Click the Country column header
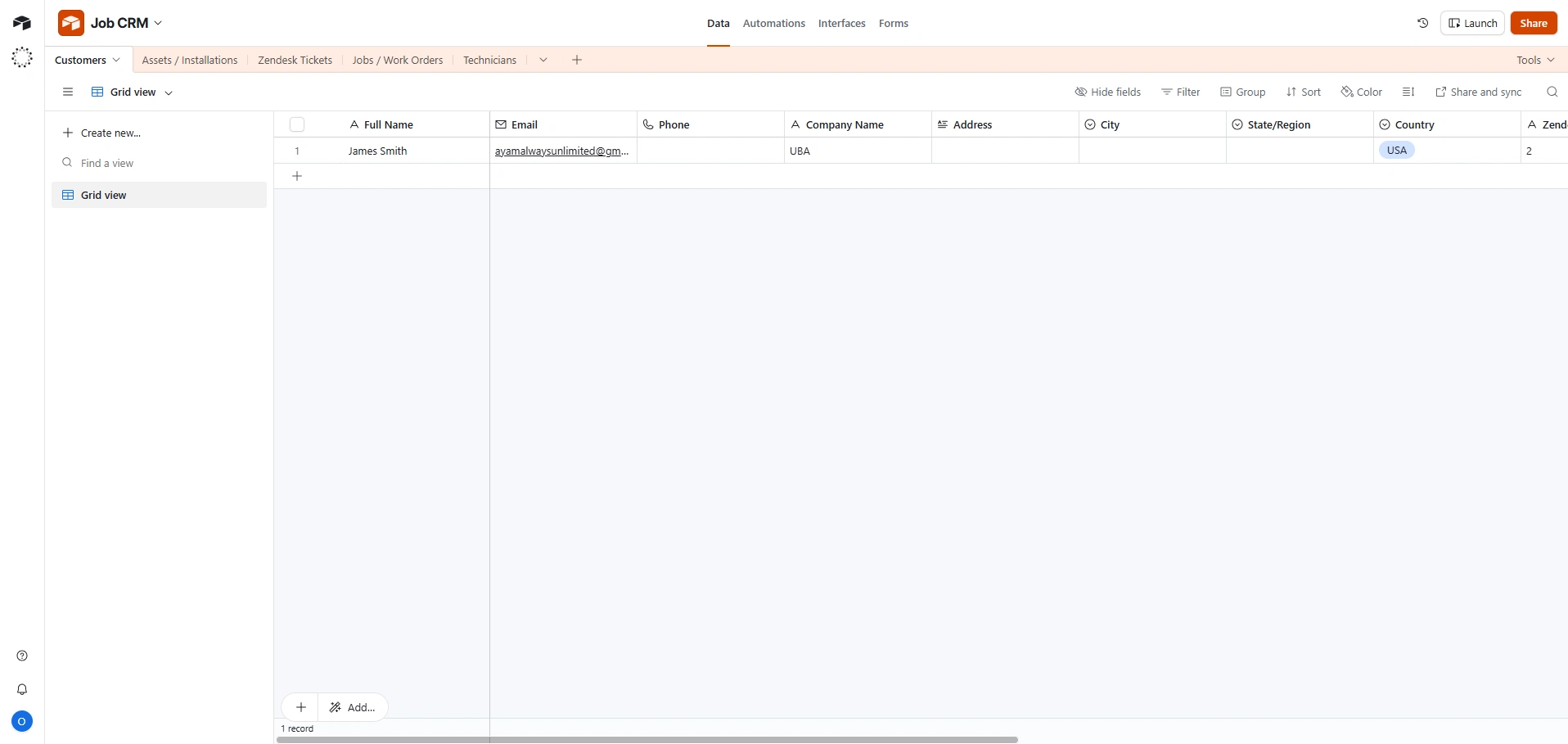 tap(1447, 124)
